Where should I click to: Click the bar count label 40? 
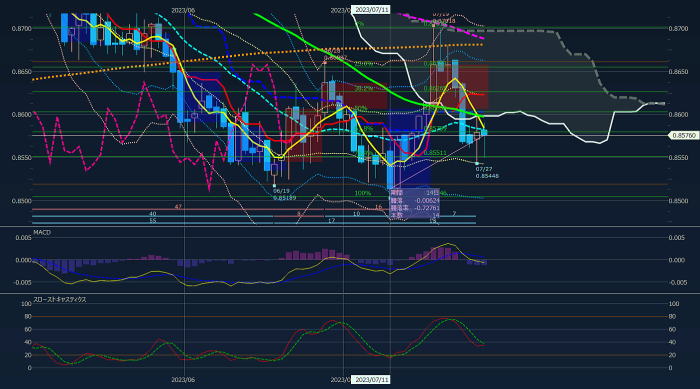153,214
